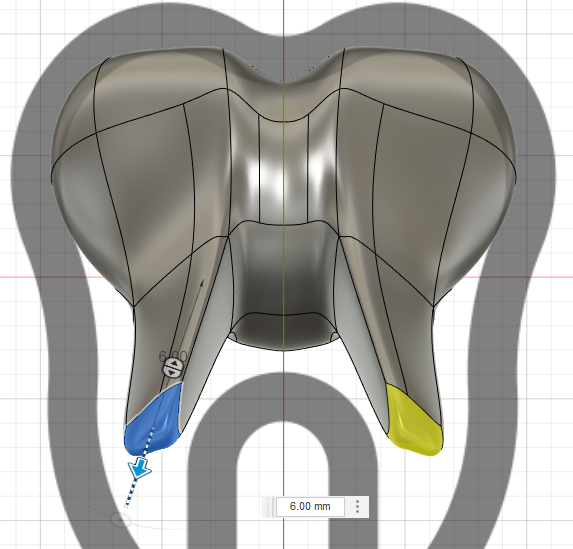Screen dimensions: 573x549
Task: Open the three-dot options beside 6.00 mm
Action: click(x=357, y=507)
